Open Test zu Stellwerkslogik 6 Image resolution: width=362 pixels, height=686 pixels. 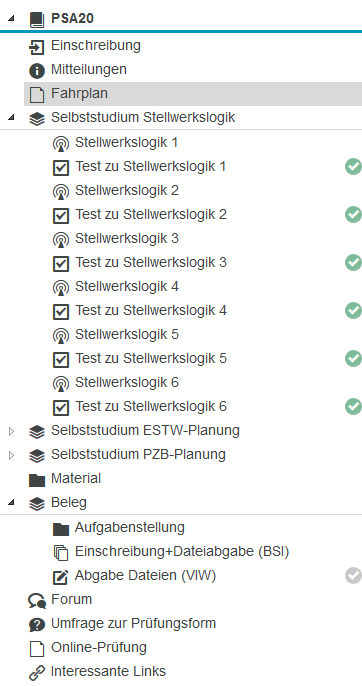151,407
